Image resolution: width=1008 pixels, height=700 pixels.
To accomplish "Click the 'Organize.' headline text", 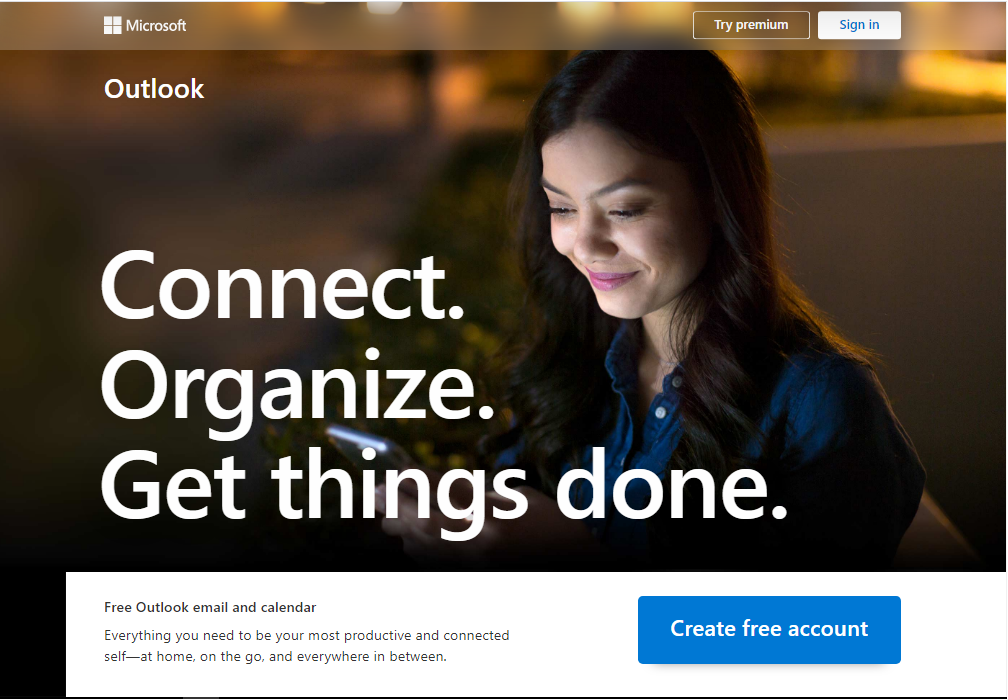I will pos(297,392).
